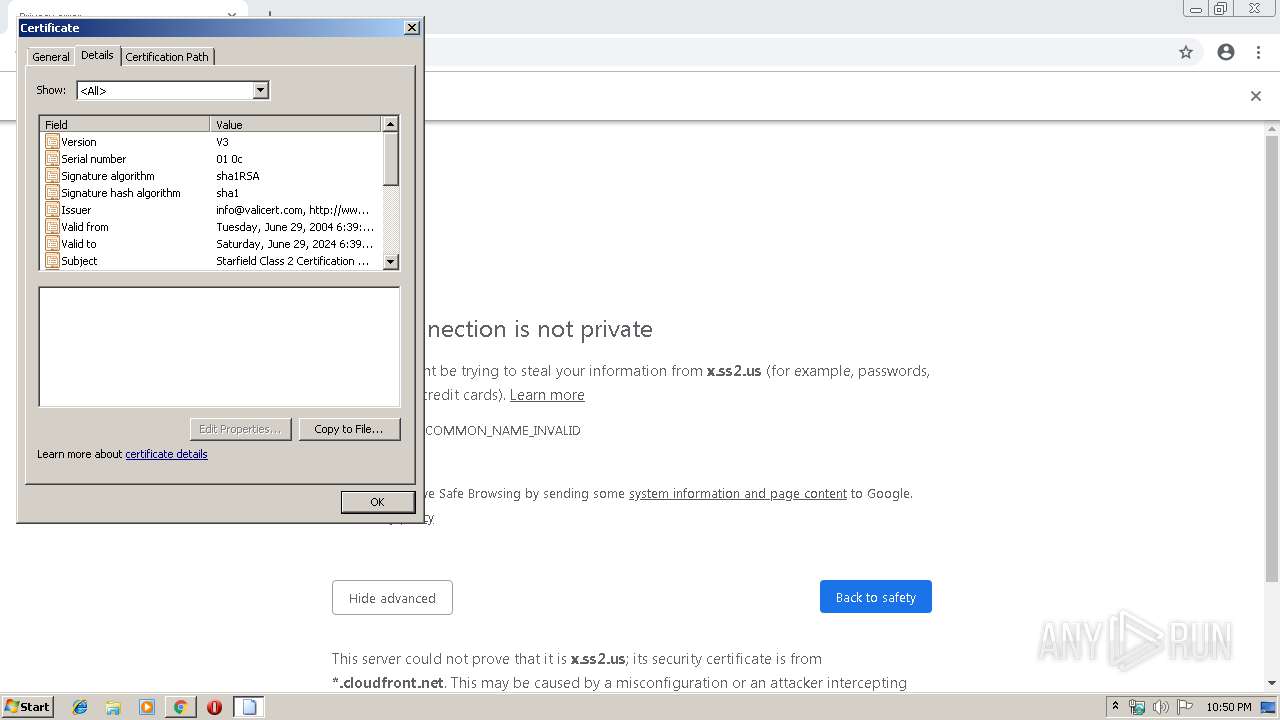Image resolution: width=1280 pixels, height=720 pixels.
Task: Select the Details tab
Action: point(97,55)
